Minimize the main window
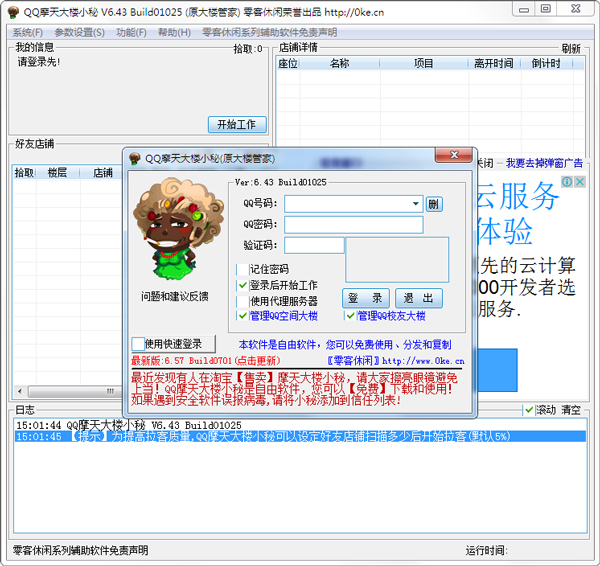Screen dimensions: 600x566 pos(524,9)
